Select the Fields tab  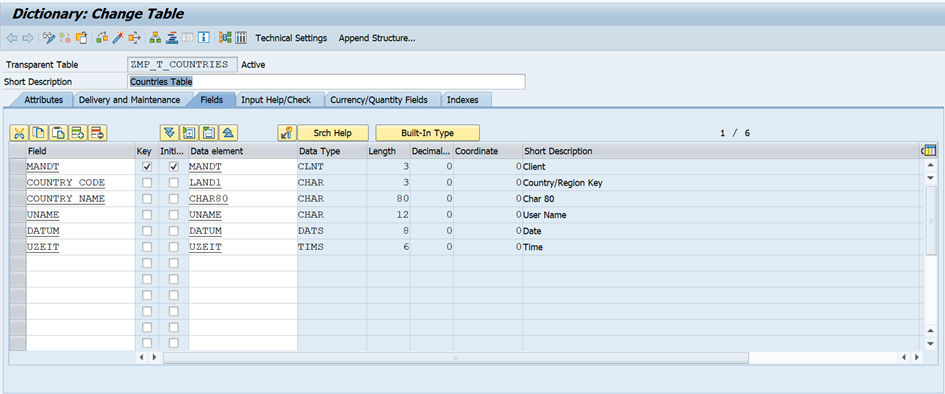[212, 100]
